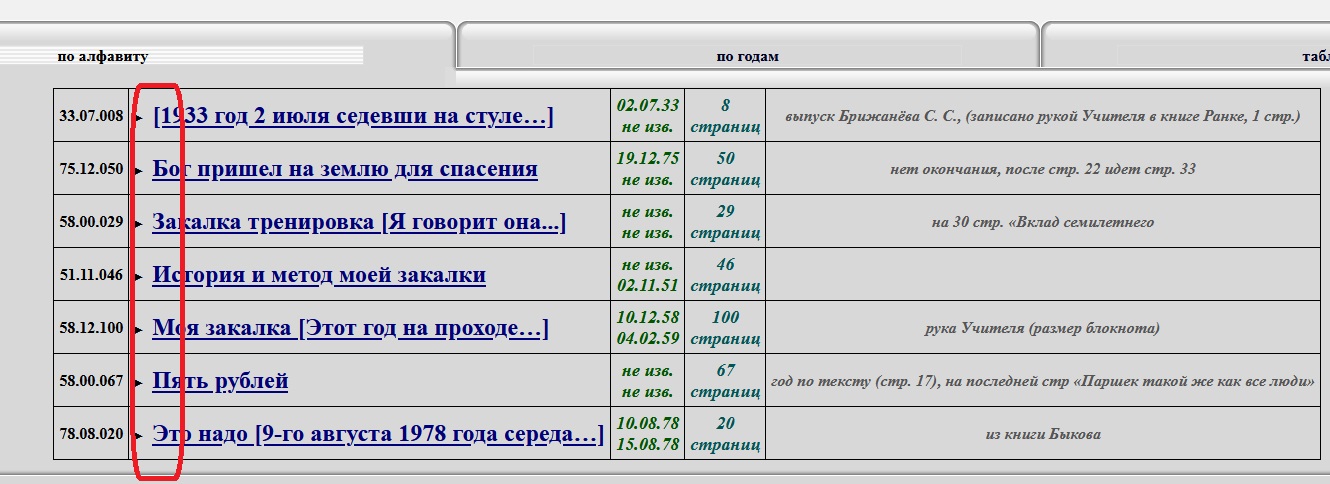The image size is (1330, 484).
Task: Expand arrow next to 'Это надо' entry
Action: [x=139, y=436]
